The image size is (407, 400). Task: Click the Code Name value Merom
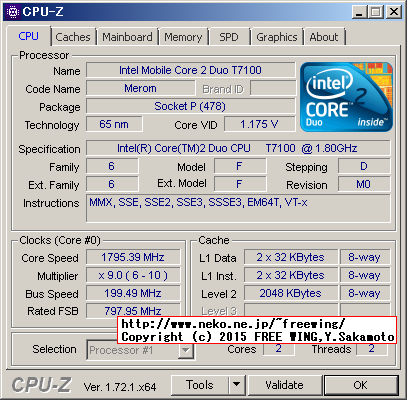pyautogui.click(x=141, y=88)
